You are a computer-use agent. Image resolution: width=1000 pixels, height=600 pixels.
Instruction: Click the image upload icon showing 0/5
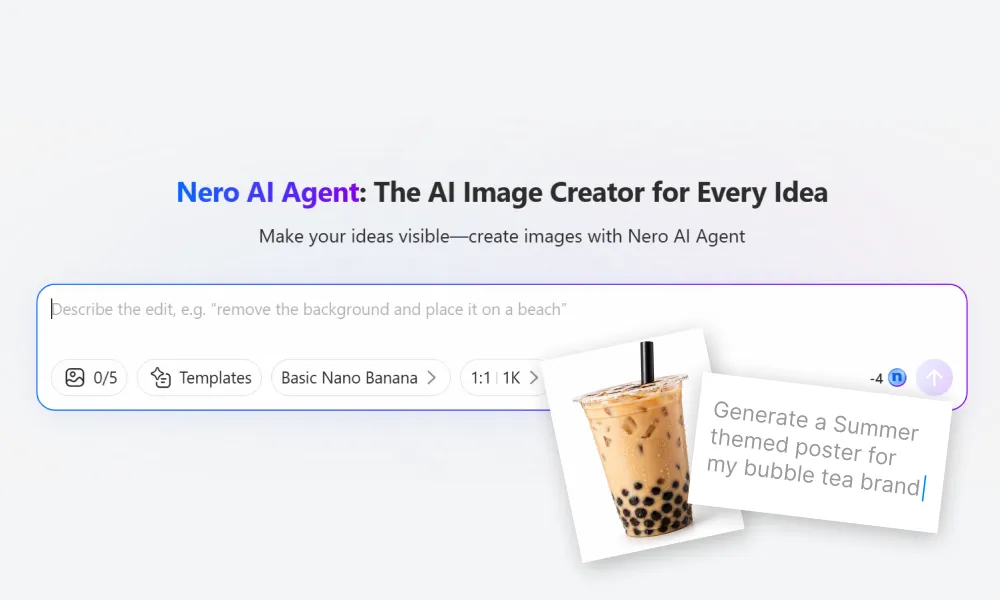click(x=89, y=377)
